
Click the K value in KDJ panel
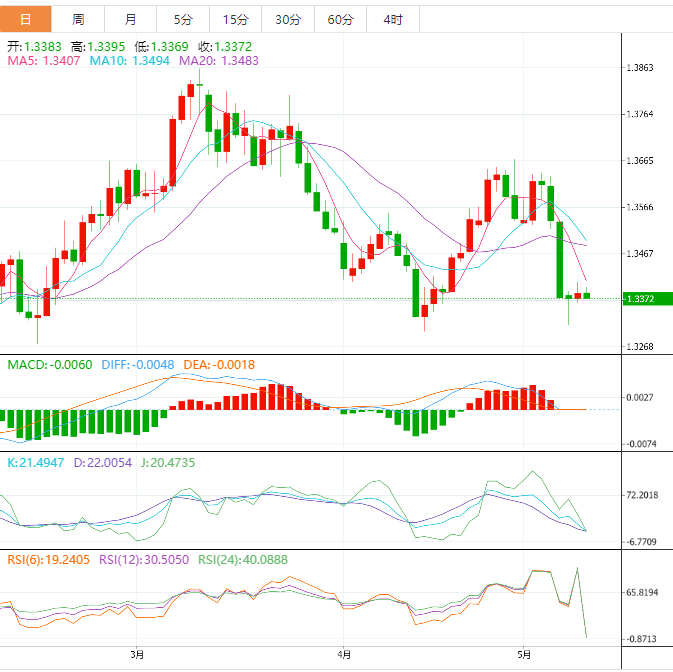36,464
